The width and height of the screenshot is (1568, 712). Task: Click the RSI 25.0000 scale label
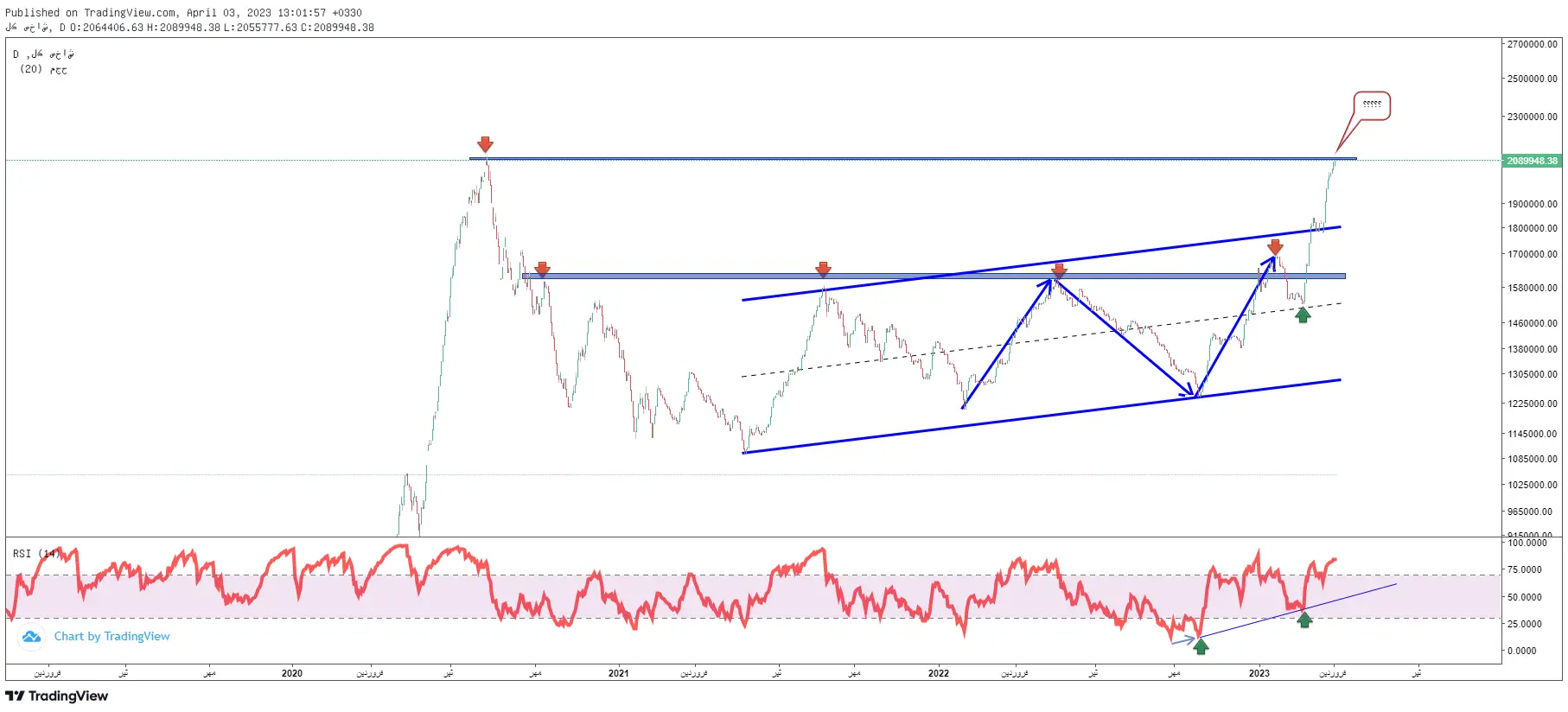tap(1525, 624)
